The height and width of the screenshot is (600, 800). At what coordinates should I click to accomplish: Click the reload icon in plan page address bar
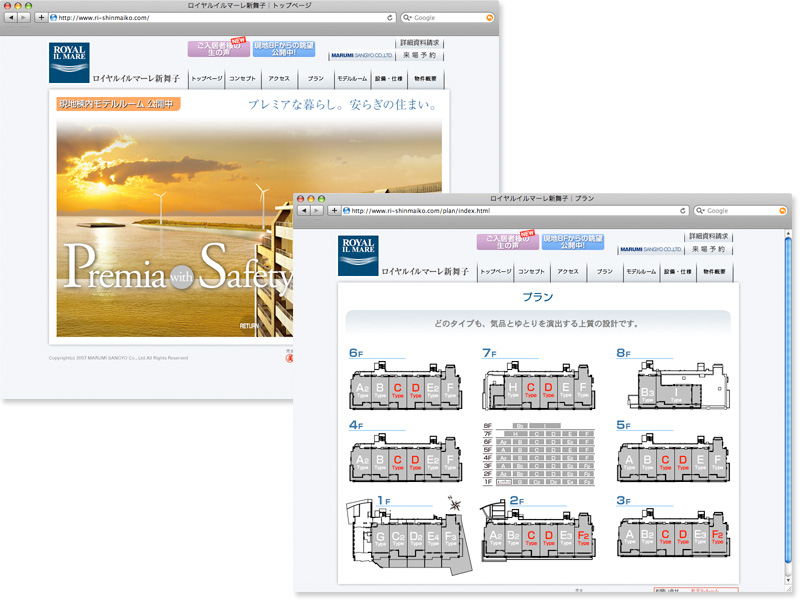coord(682,211)
